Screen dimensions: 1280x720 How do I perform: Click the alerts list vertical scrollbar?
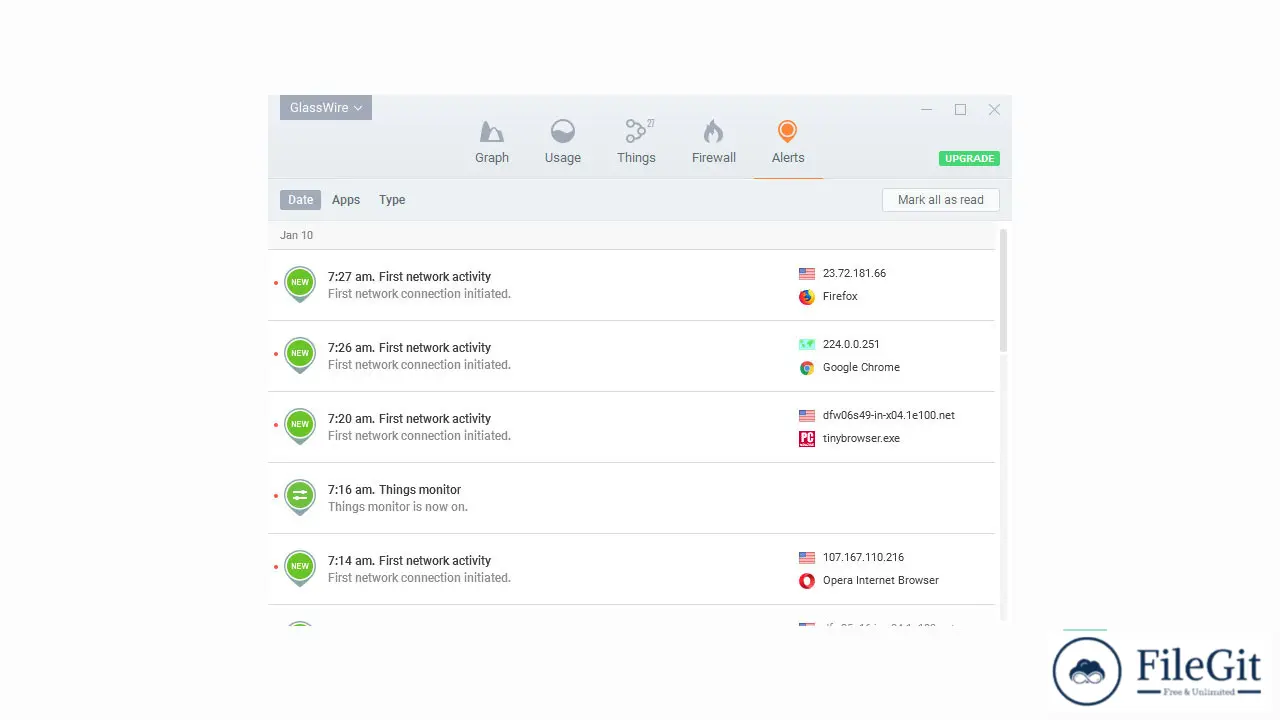pos(1003,290)
